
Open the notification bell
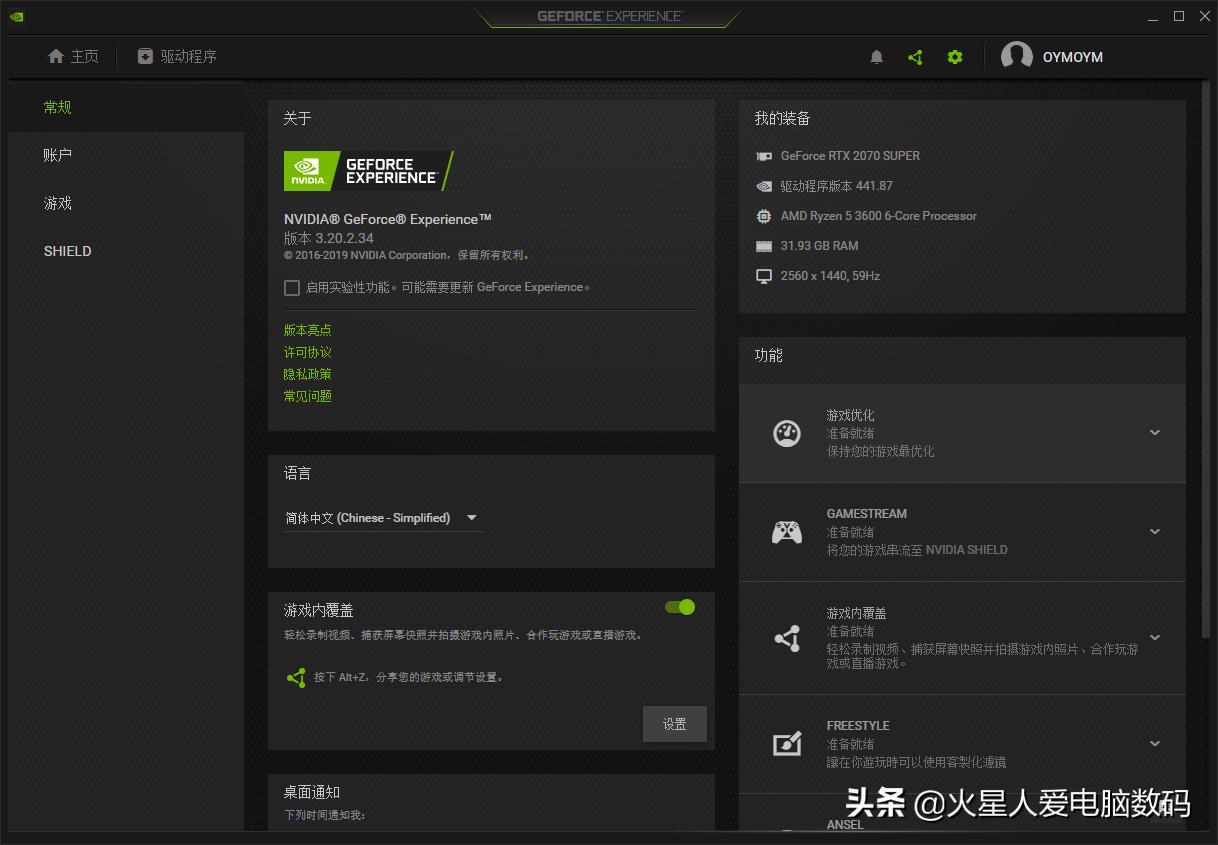(x=876, y=57)
